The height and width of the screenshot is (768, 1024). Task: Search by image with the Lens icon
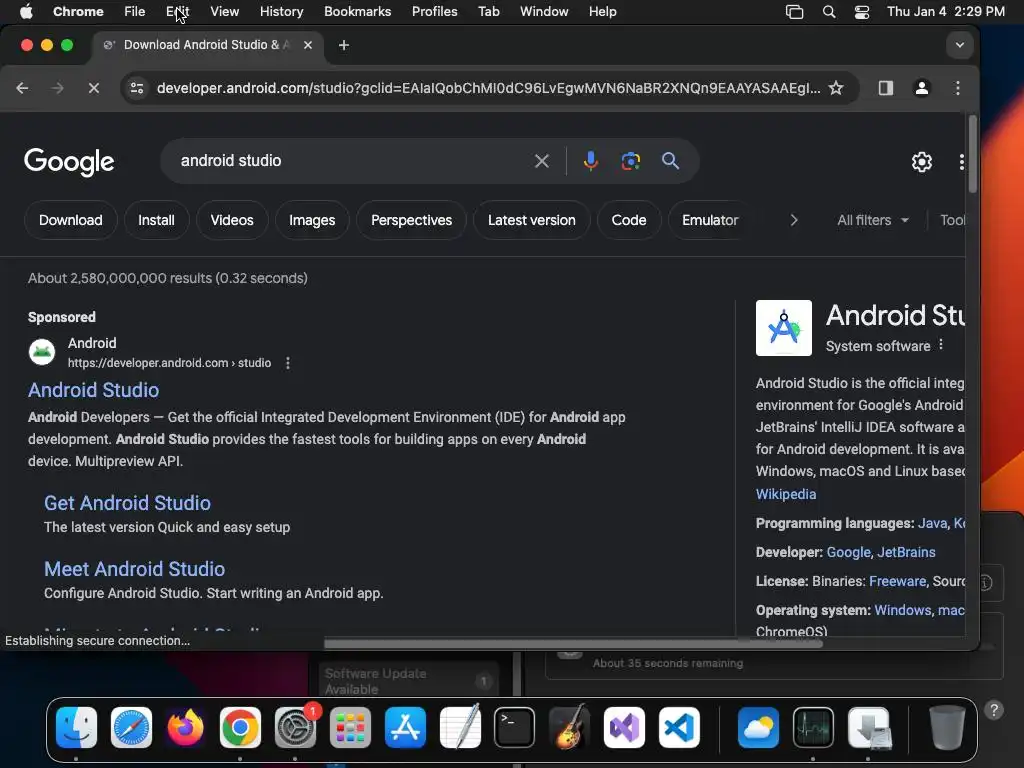tap(630, 161)
